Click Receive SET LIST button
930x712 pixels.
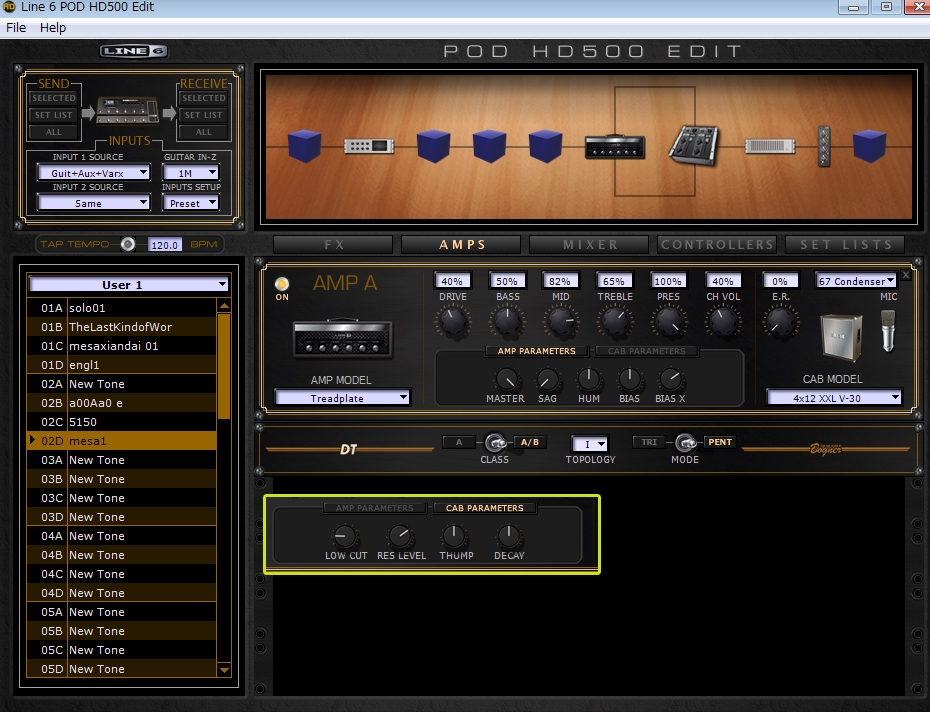click(203, 115)
